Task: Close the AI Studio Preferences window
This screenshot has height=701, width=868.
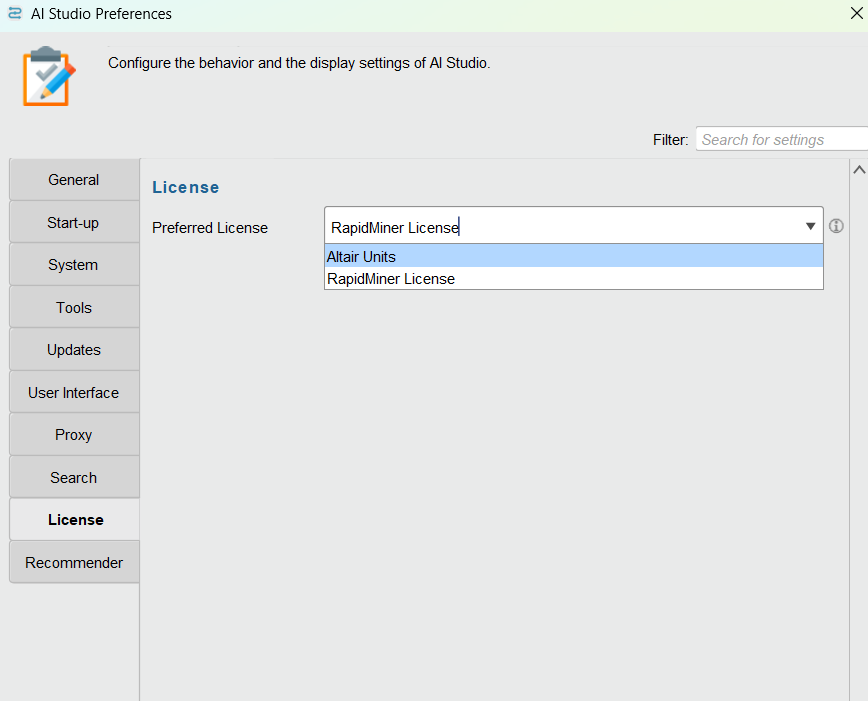Action: [856, 13]
